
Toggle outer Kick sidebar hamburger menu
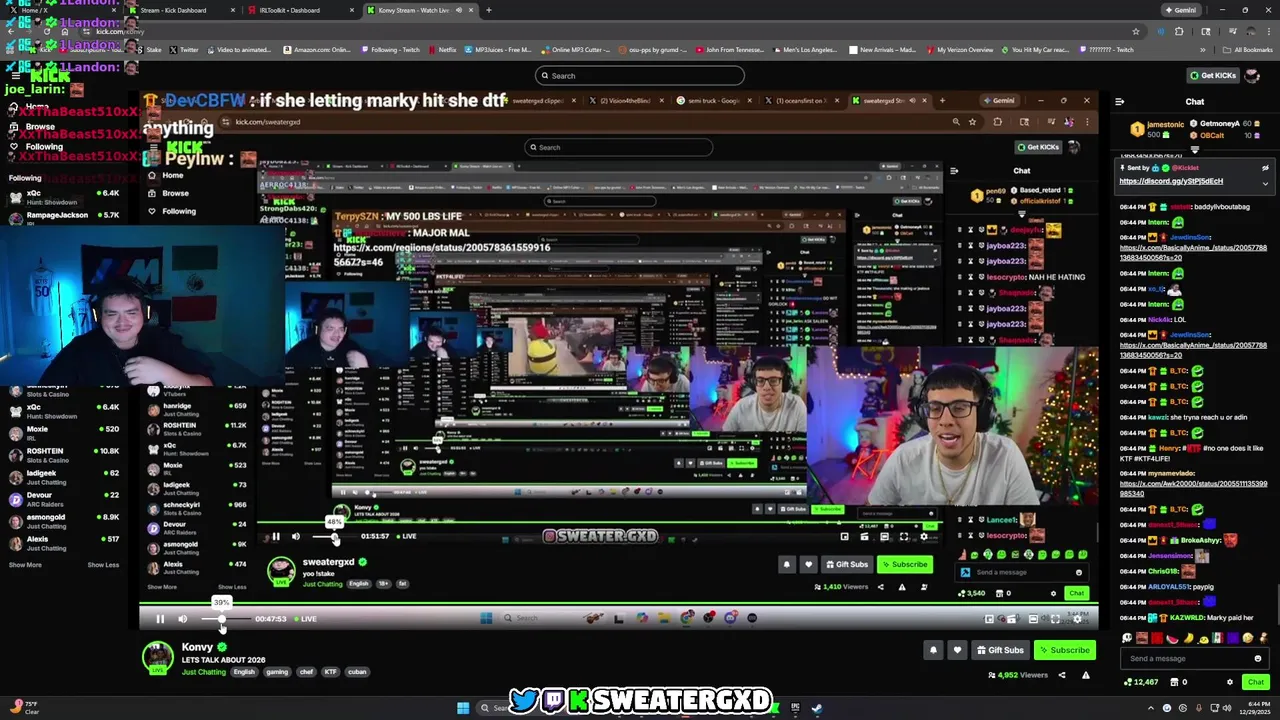click(15, 76)
